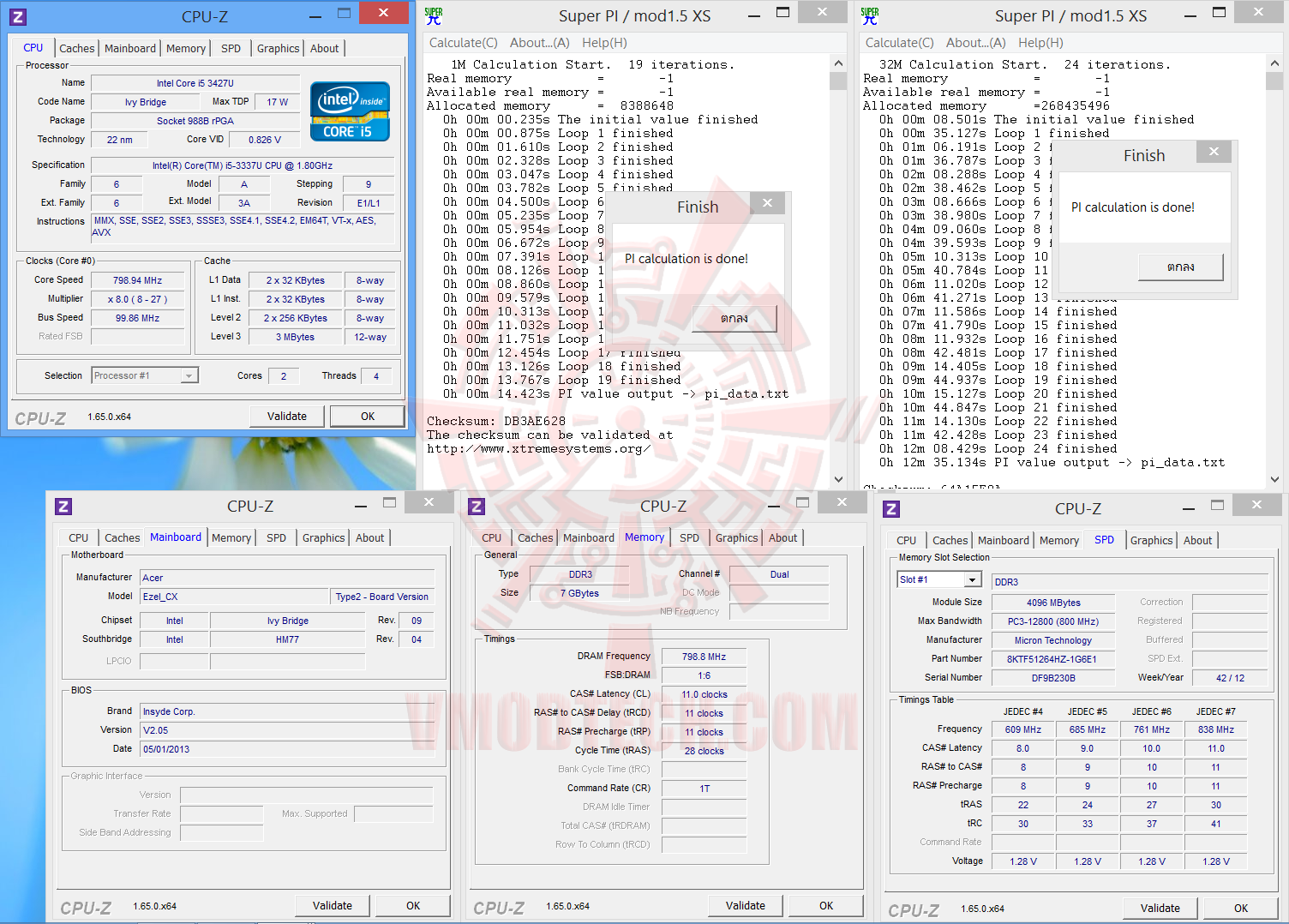Click the scroll-down arrow in the 1M Super PI window

(x=838, y=480)
